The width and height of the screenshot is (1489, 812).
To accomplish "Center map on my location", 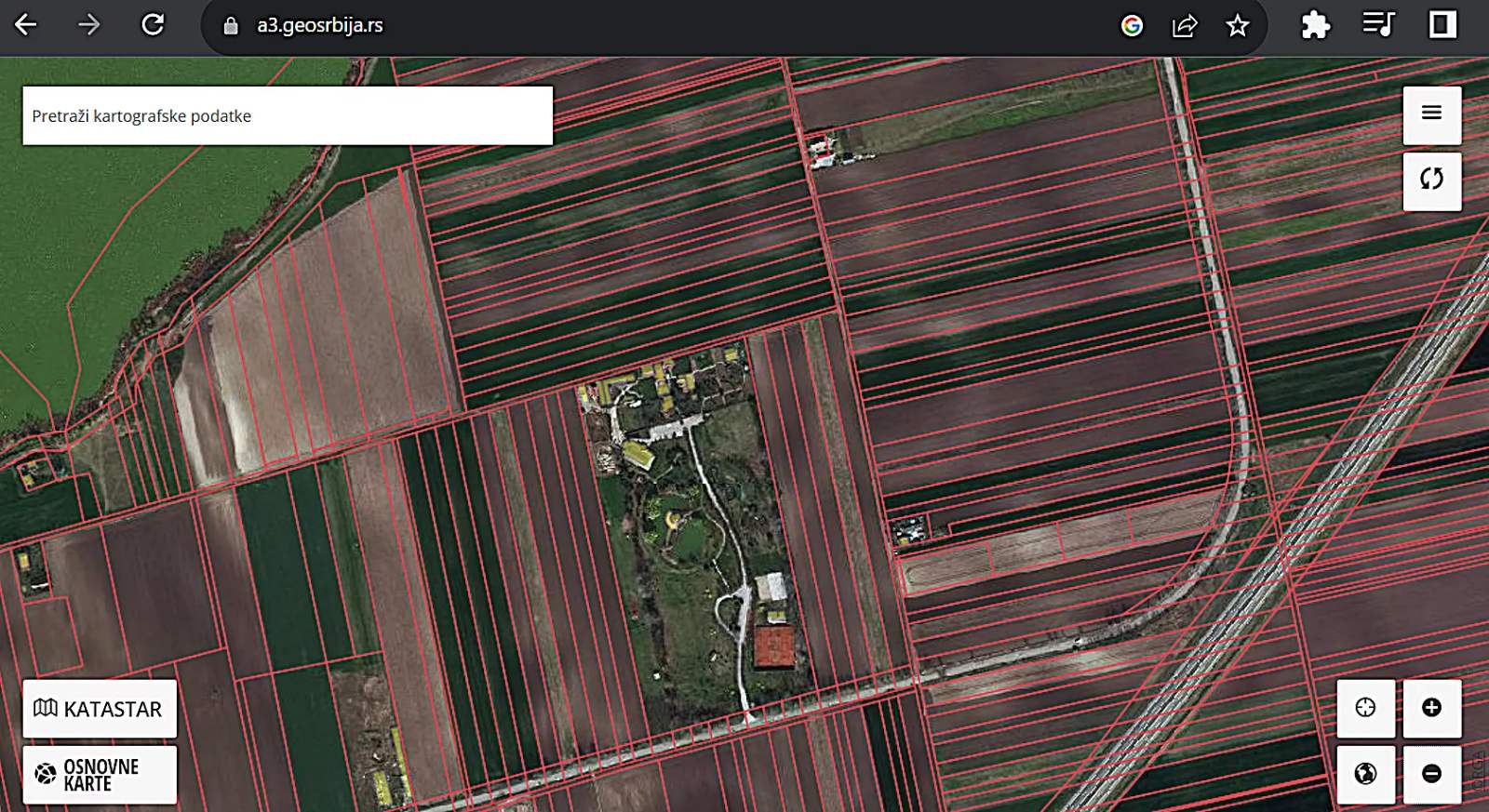I will [x=1365, y=708].
